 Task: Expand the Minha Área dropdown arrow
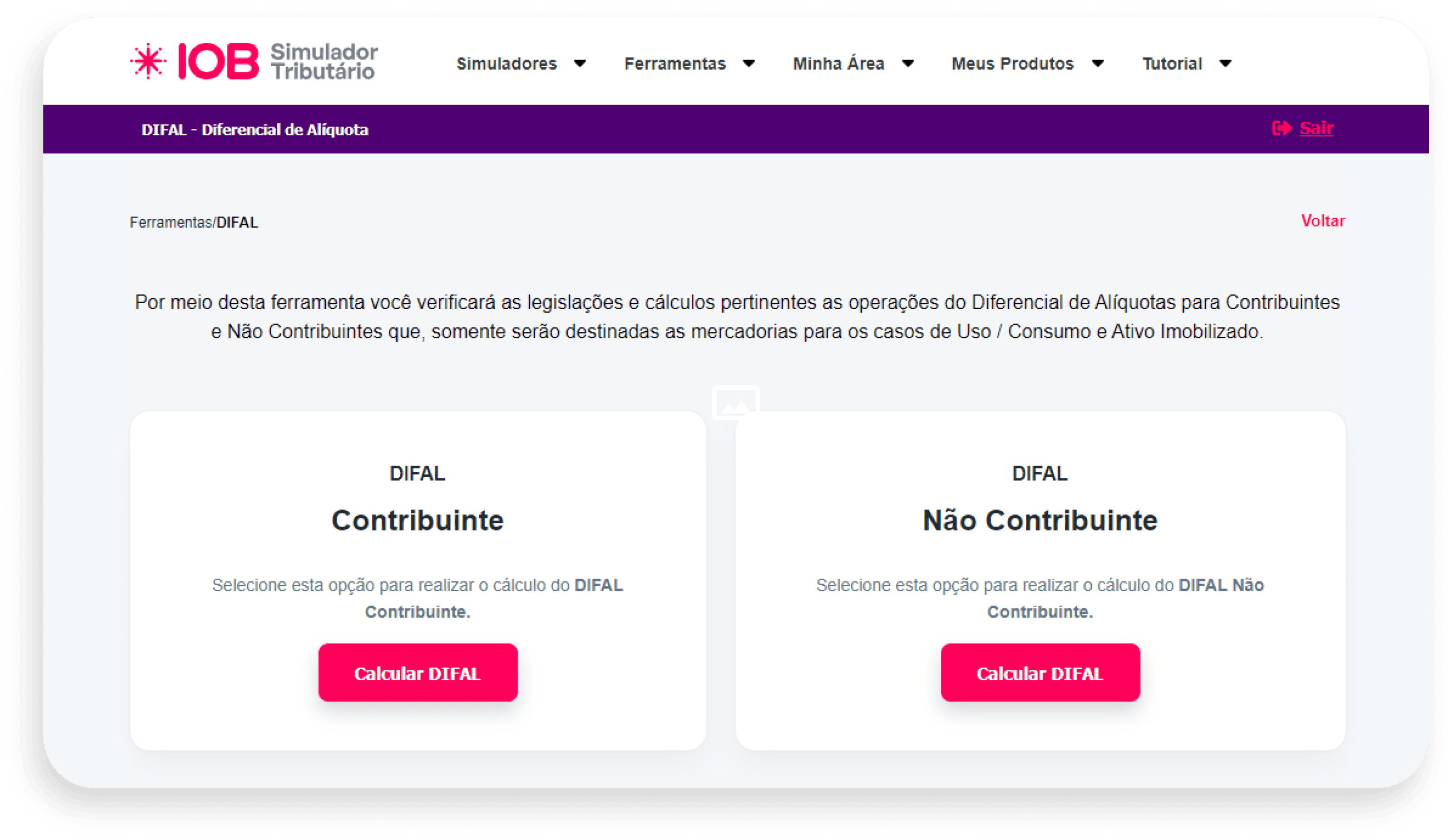click(x=908, y=63)
